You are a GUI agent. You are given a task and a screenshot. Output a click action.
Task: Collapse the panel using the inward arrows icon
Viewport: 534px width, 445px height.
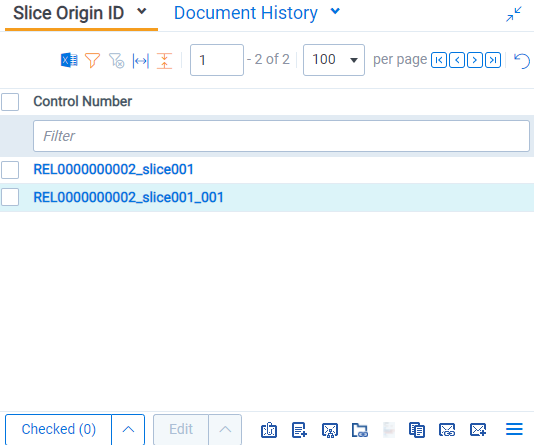(x=514, y=14)
